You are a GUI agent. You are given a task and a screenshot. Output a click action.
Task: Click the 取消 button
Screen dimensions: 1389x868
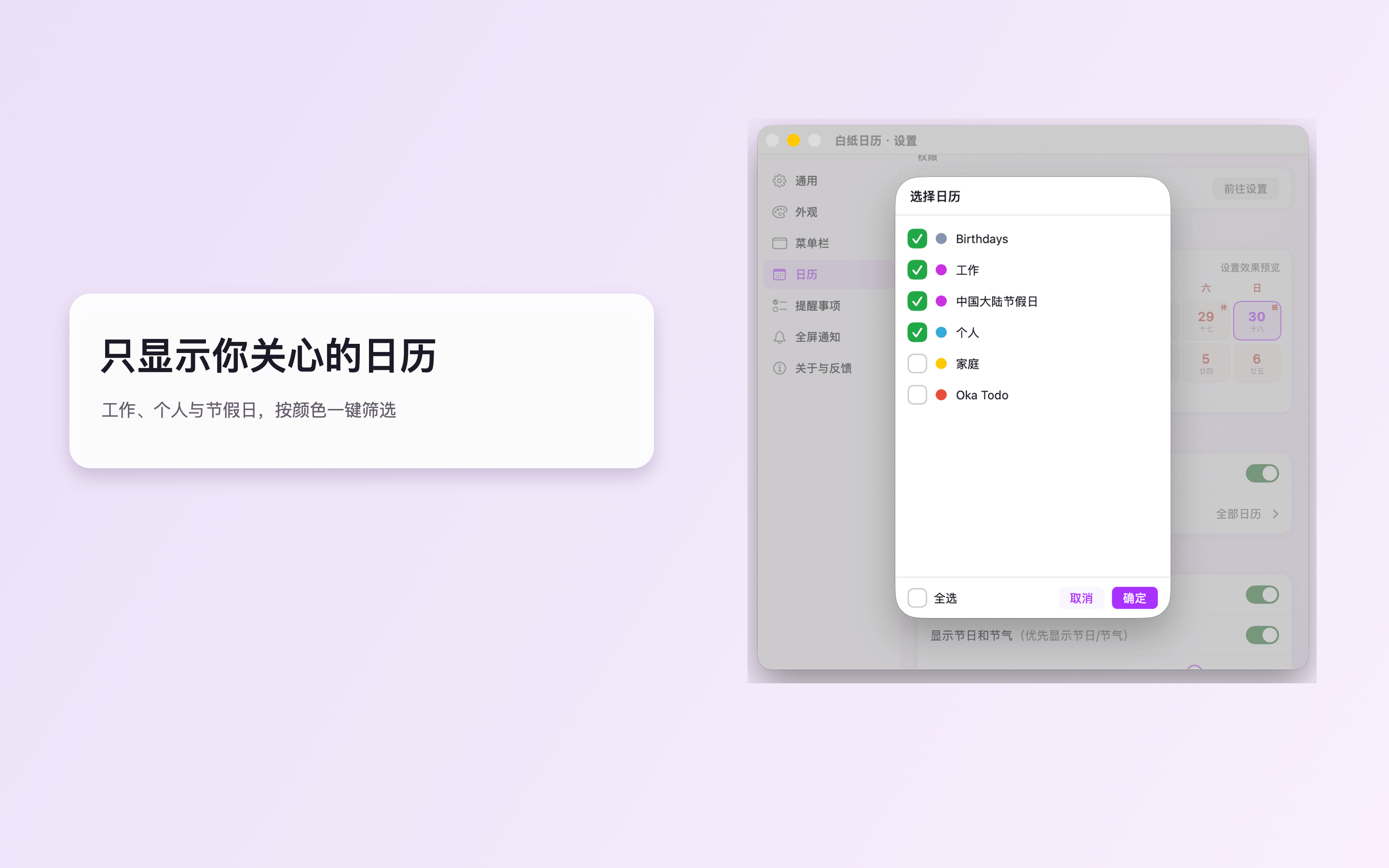[1081, 598]
